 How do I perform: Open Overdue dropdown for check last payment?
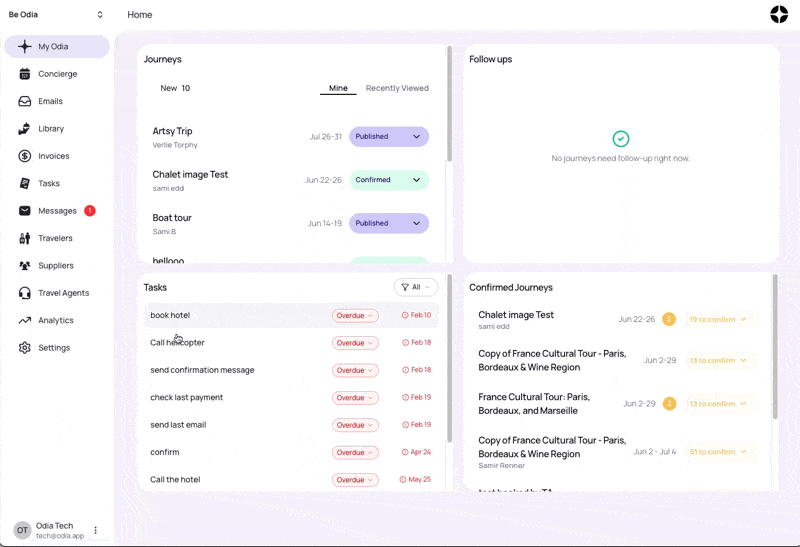(355, 397)
